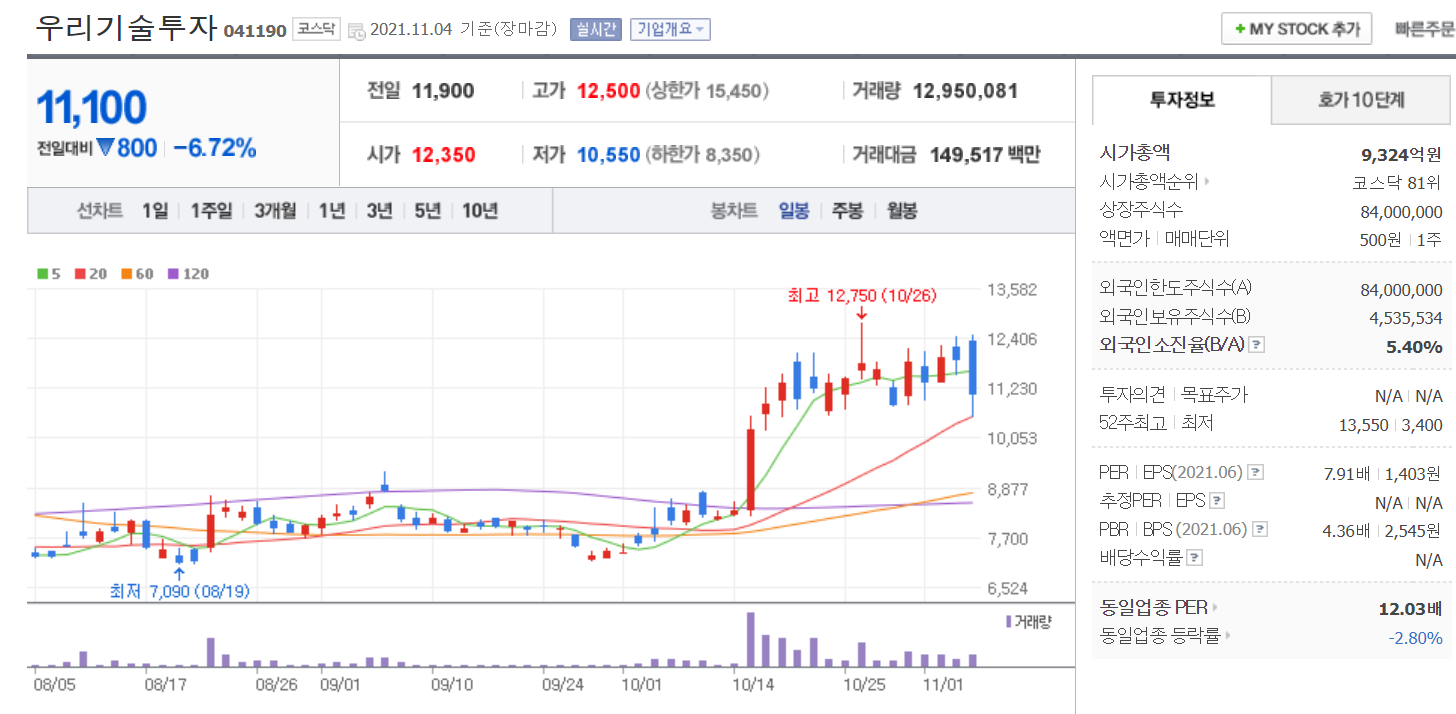Open the 시가총액순위 link
This screenshot has height=714, width=1456.
(x=1154, y=182)
